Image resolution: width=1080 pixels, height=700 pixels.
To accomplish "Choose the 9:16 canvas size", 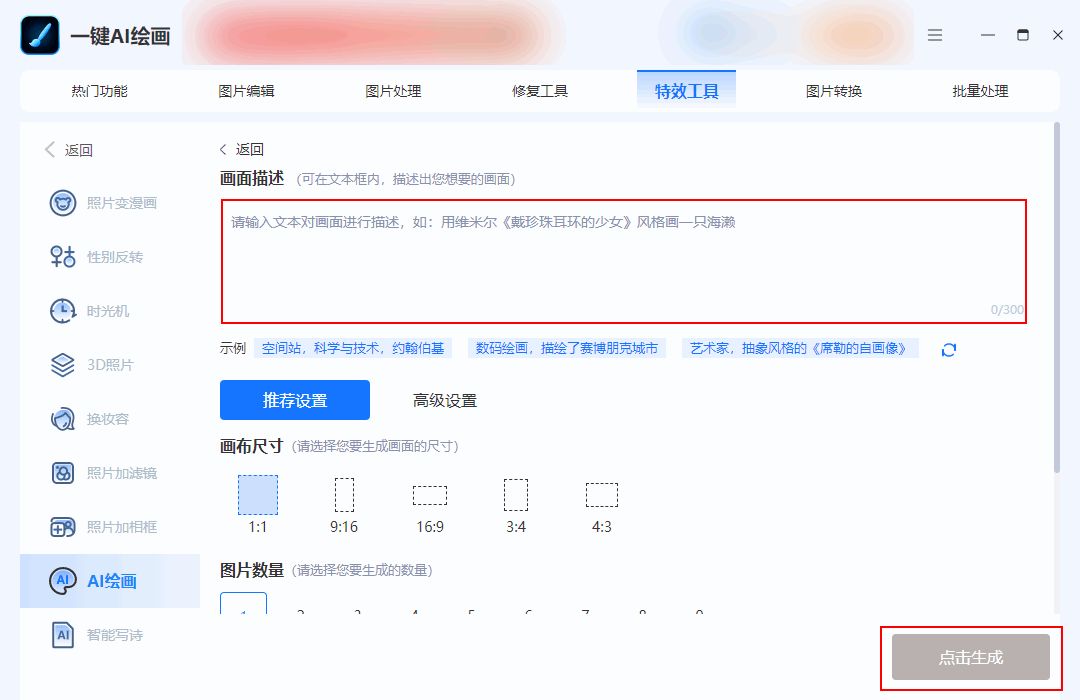I will coord(344,505).
